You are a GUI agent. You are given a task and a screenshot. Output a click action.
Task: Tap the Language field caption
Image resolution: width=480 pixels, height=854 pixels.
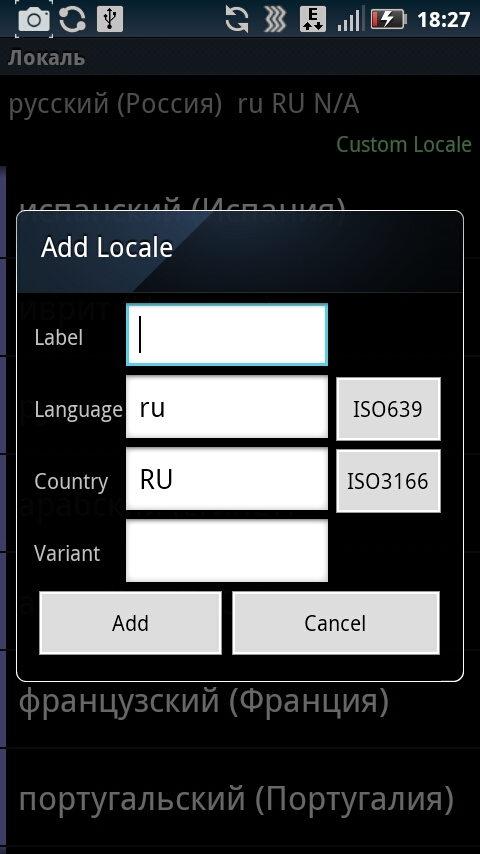point(78,410)
